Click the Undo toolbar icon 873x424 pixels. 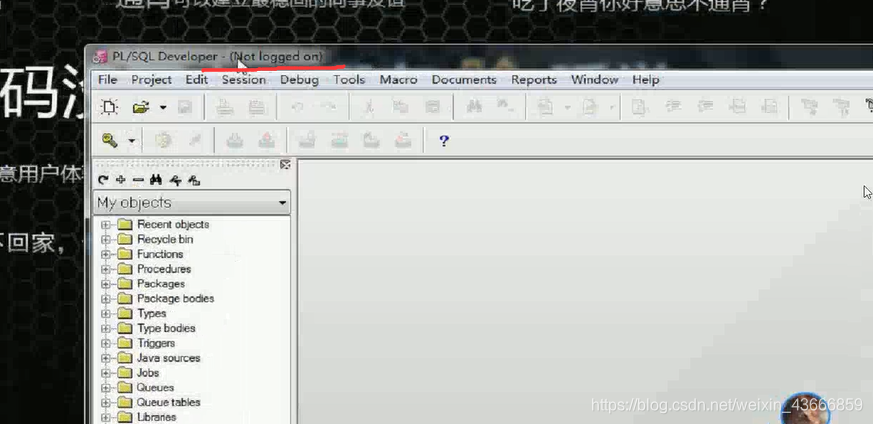pyautogui.click(x=297, y=107)
